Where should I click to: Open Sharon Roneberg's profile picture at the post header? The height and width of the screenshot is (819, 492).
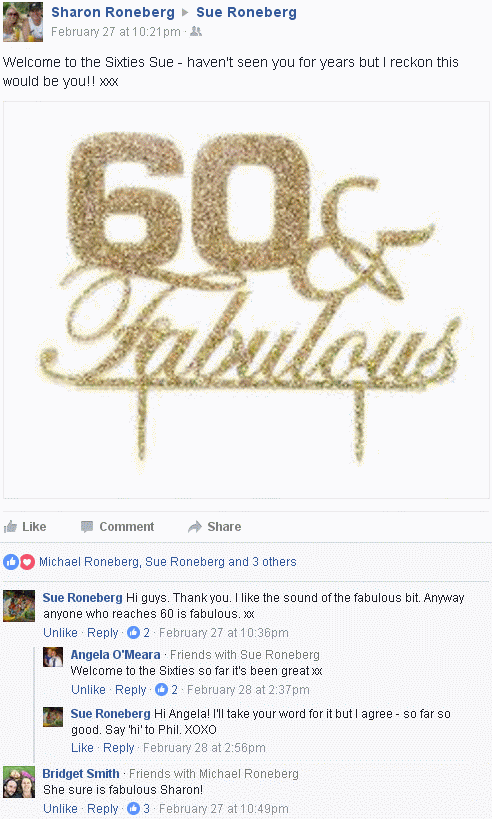pyautogui.click(x=23, y=21)
